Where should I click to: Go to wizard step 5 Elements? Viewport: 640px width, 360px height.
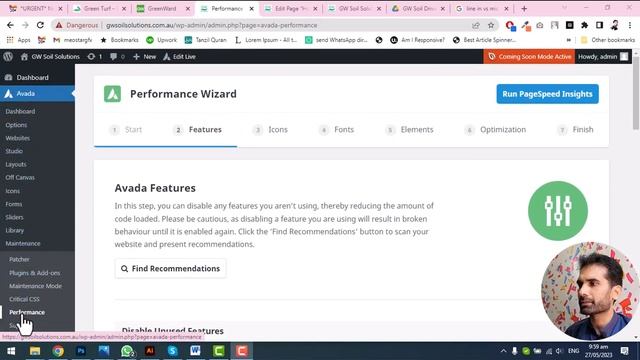[x=409, y=130]
